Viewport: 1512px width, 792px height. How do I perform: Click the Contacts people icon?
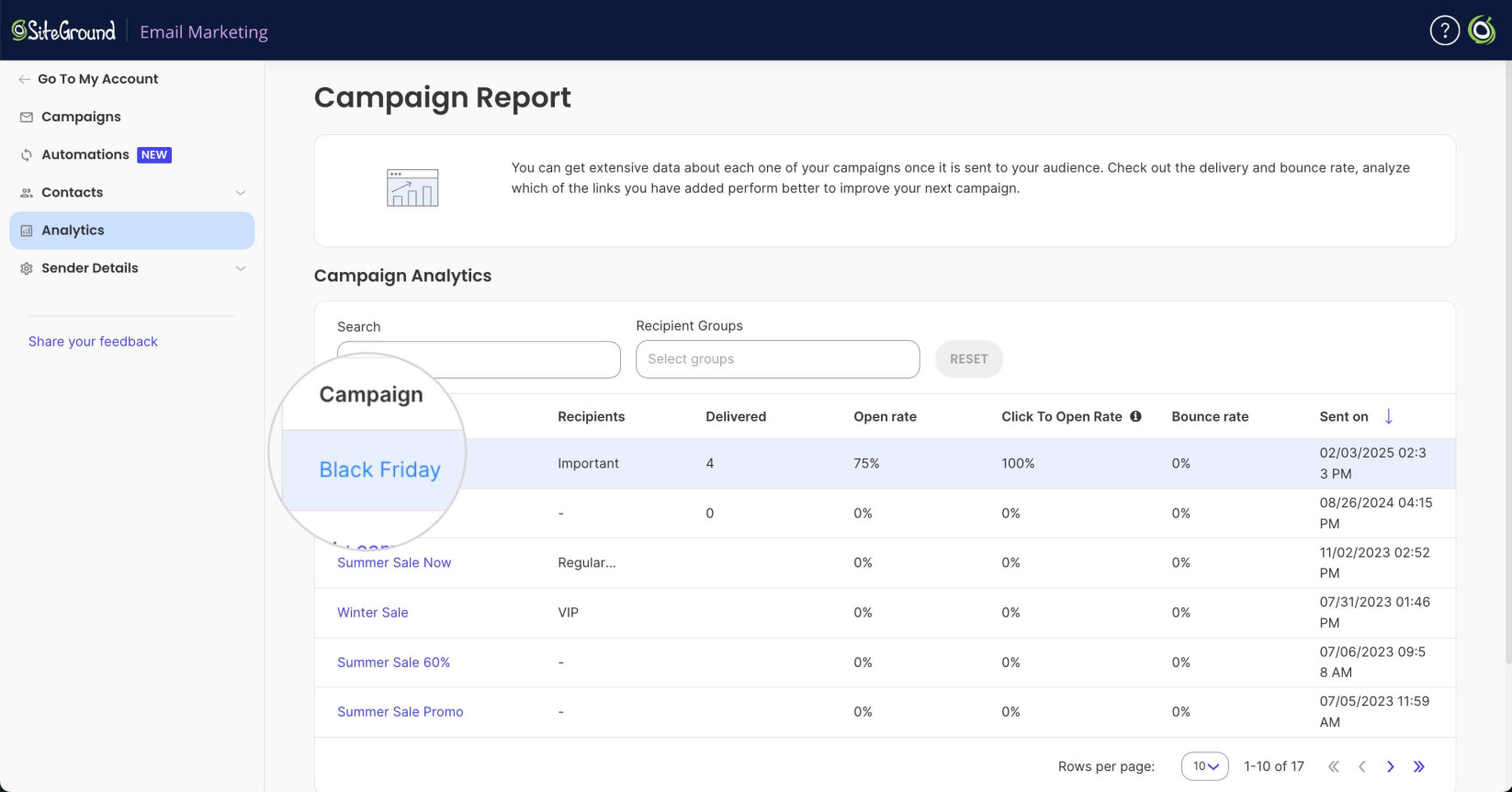coord(27,193)
